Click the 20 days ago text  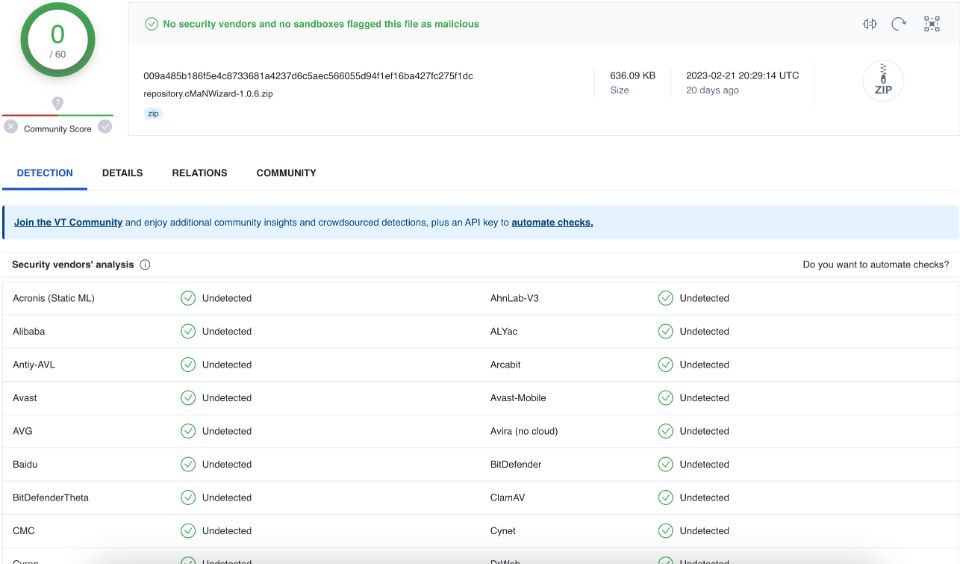(712, 90)
